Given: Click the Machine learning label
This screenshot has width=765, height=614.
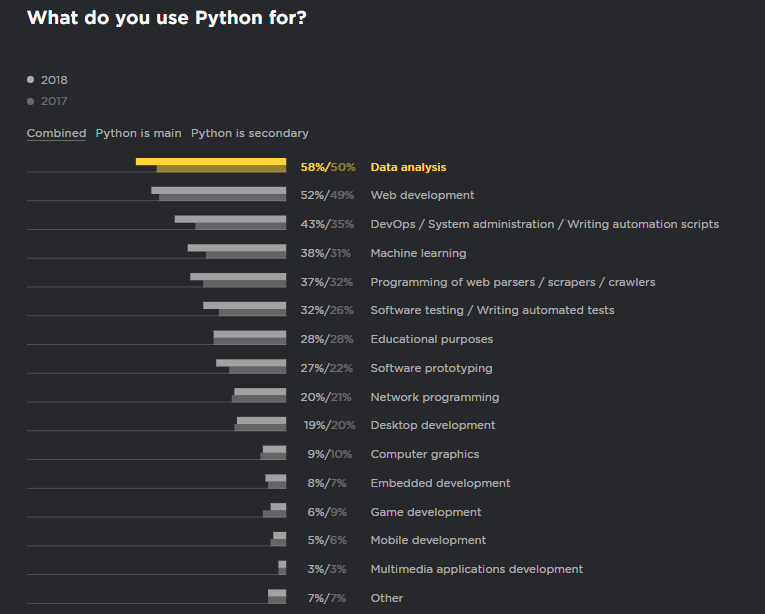Looking at the screenshot, I should [418, 253].
